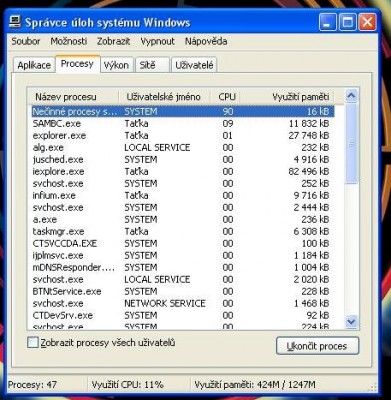Click the Ukončit proces button
Screen dimensions: 391x400
(x=317, y=346)
